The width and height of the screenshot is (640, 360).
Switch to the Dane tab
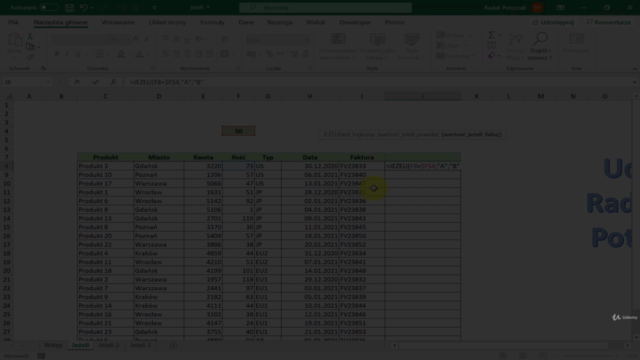coord(246,22)
